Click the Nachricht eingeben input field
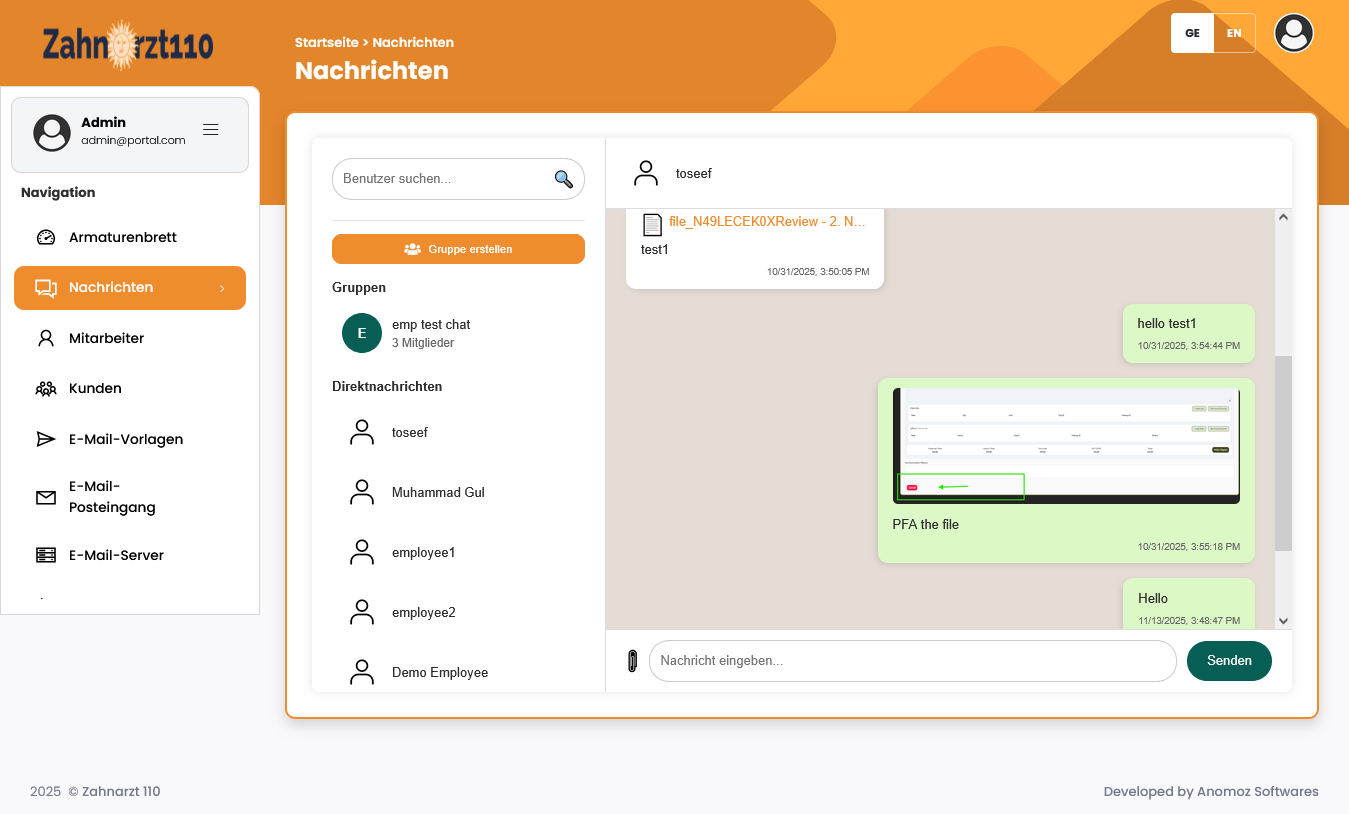 (x=912, y=660)
